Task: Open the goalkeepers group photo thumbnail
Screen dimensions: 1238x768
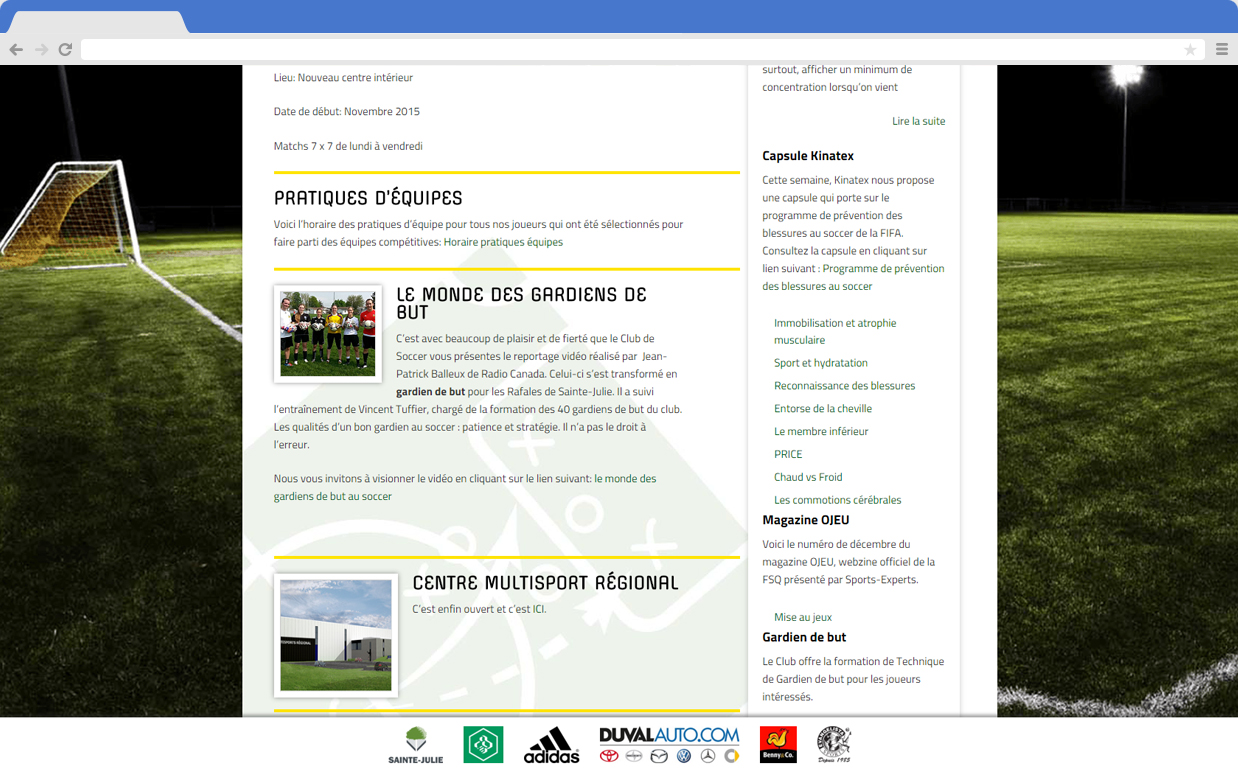Action: coord(328,334)
